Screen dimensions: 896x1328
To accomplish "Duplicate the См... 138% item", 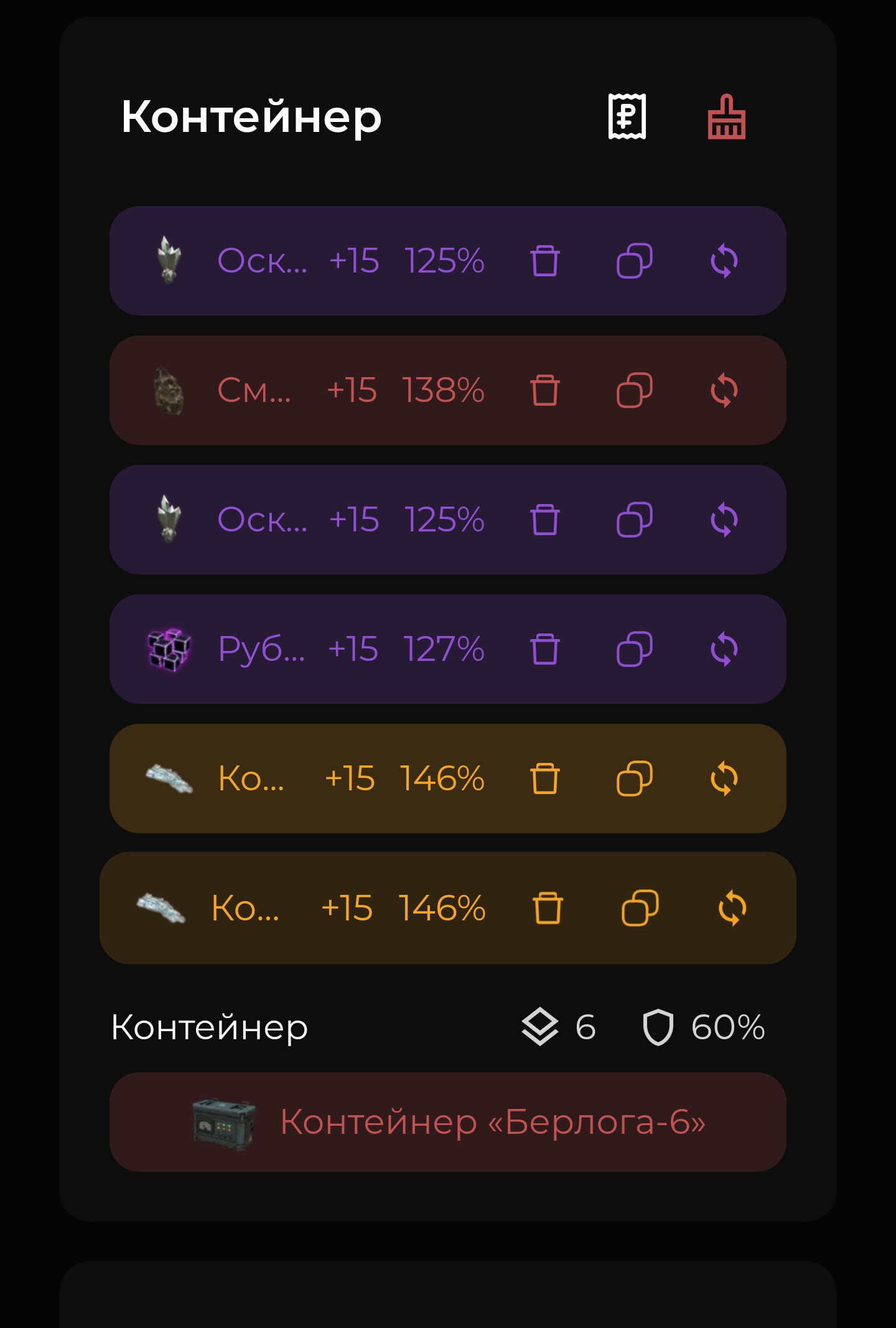I will click(x=634, y=390).
